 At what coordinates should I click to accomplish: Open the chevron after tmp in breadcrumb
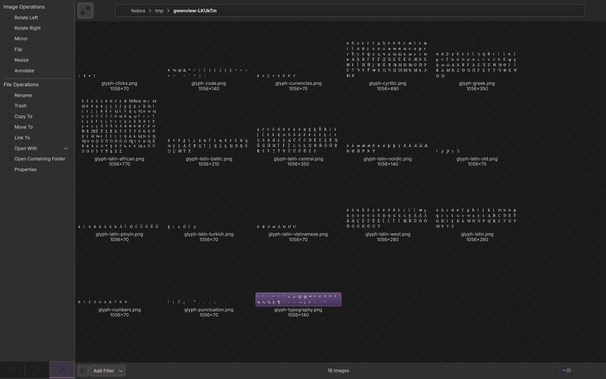point(169,11)
